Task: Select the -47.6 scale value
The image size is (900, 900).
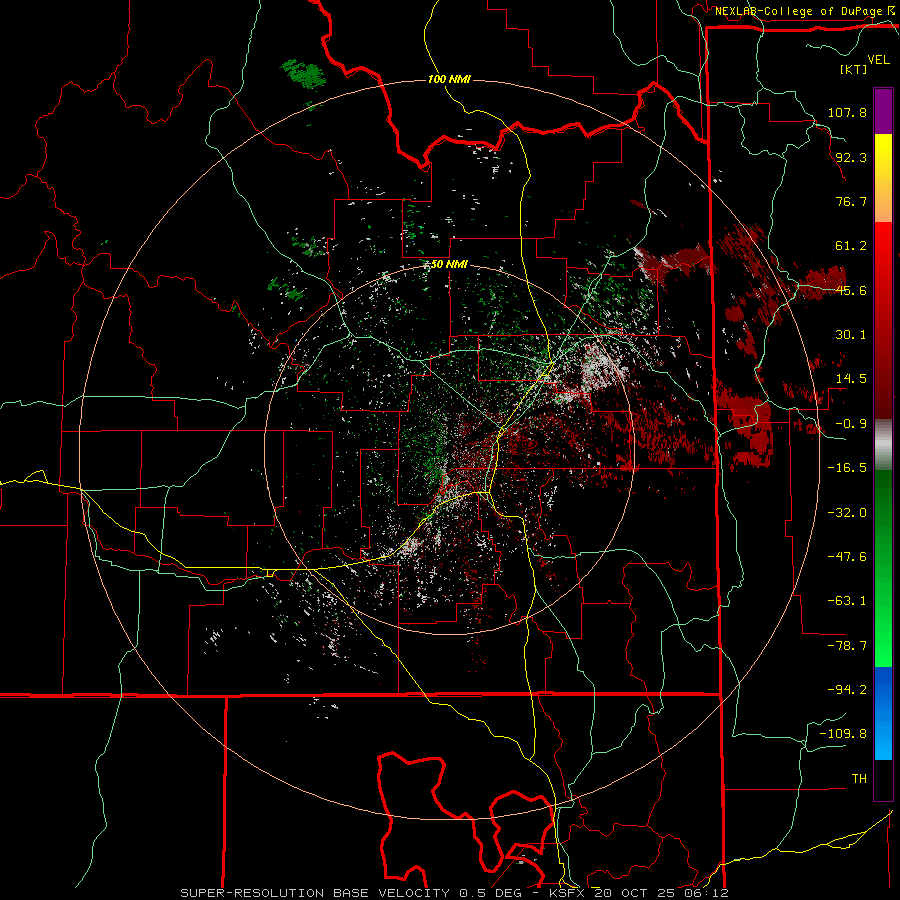Action: pos(847,557)
